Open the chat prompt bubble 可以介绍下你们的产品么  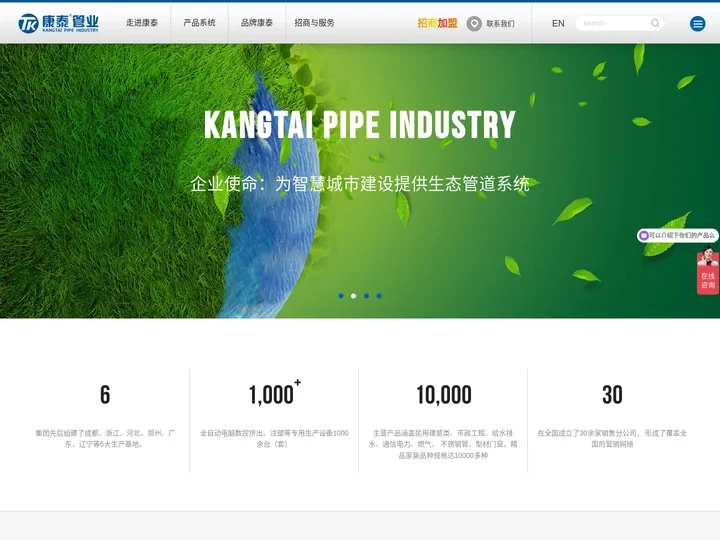point(678,236)
